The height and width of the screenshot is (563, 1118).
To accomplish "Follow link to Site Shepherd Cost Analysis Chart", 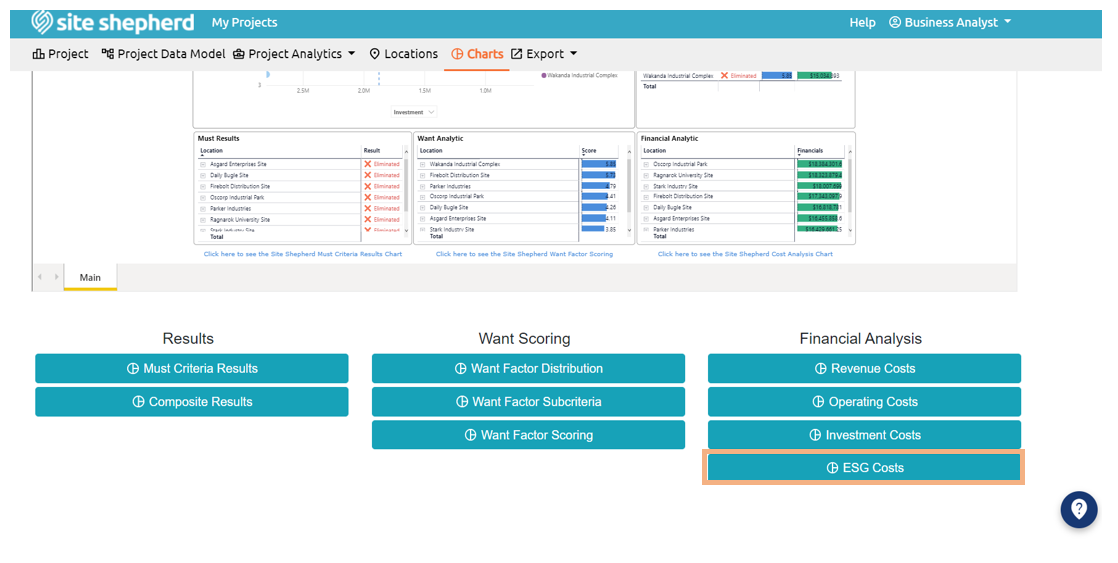I will point(745,254).
